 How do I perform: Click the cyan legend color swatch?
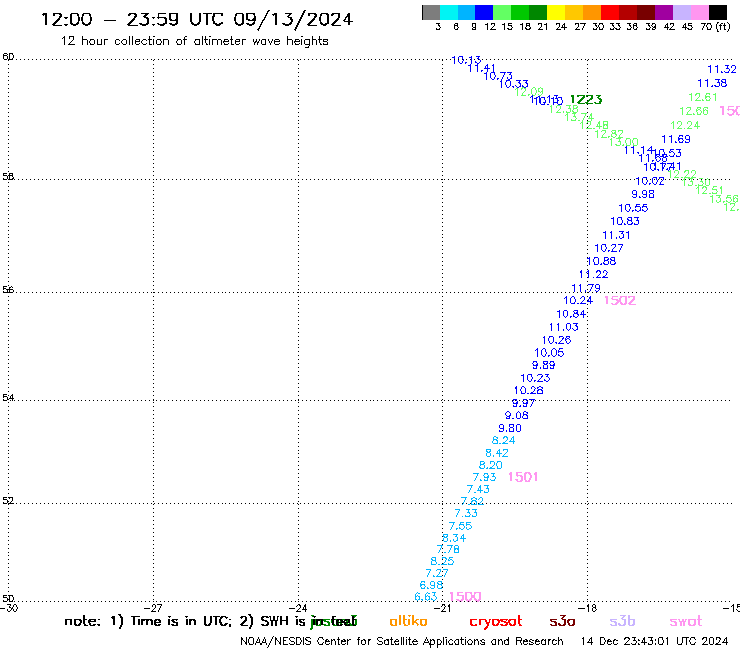449,12
